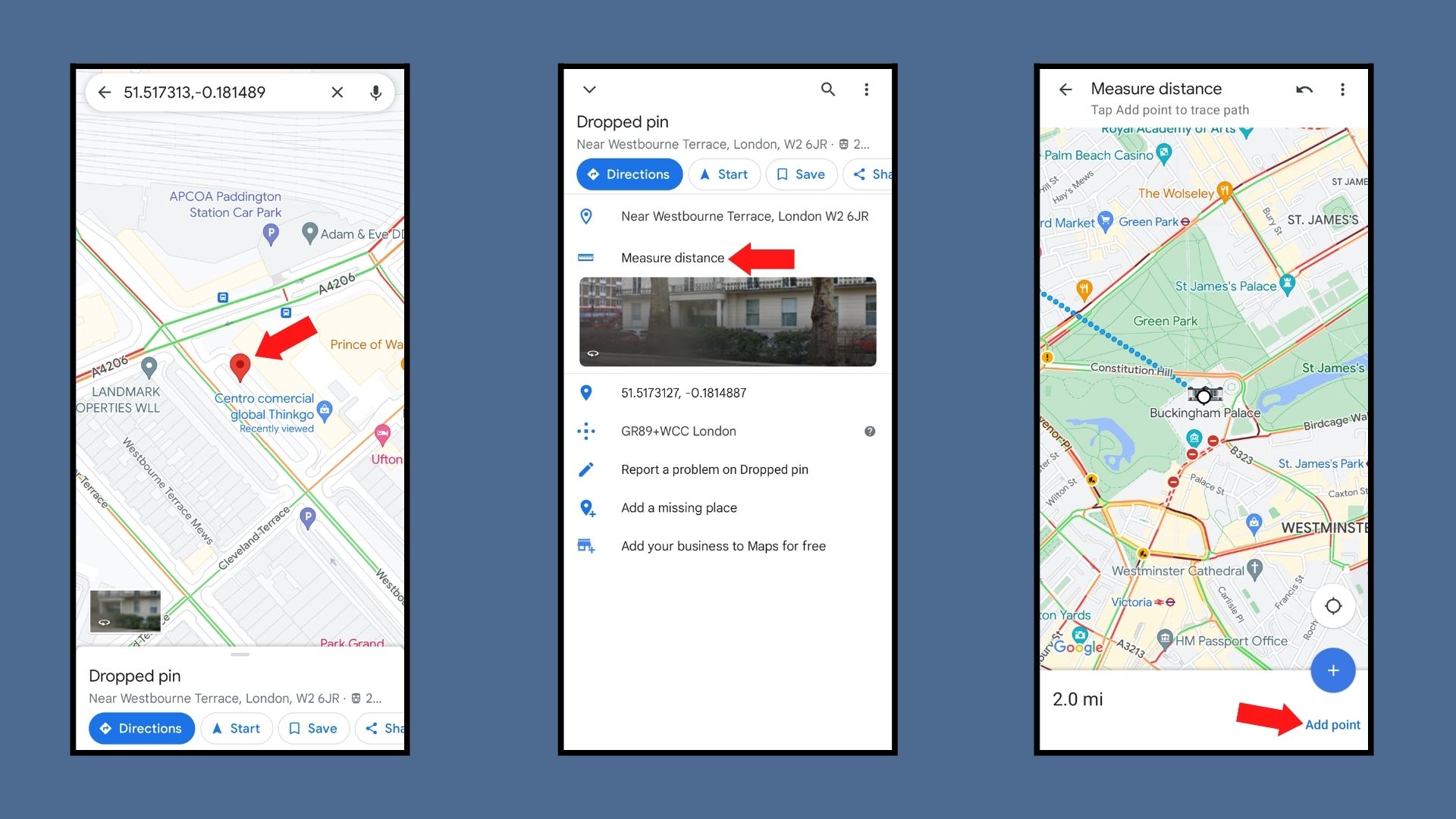Expand the dropped pin details chevron
This screenshot has width=1456, height=819.
point(589,90)
